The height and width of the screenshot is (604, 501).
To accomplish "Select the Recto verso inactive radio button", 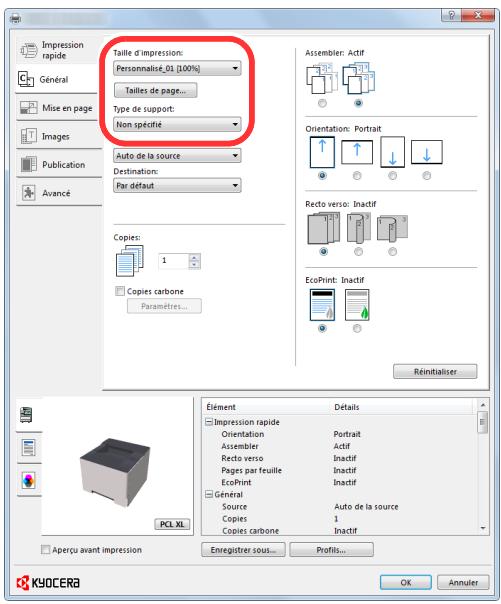I will coord(323,252).
